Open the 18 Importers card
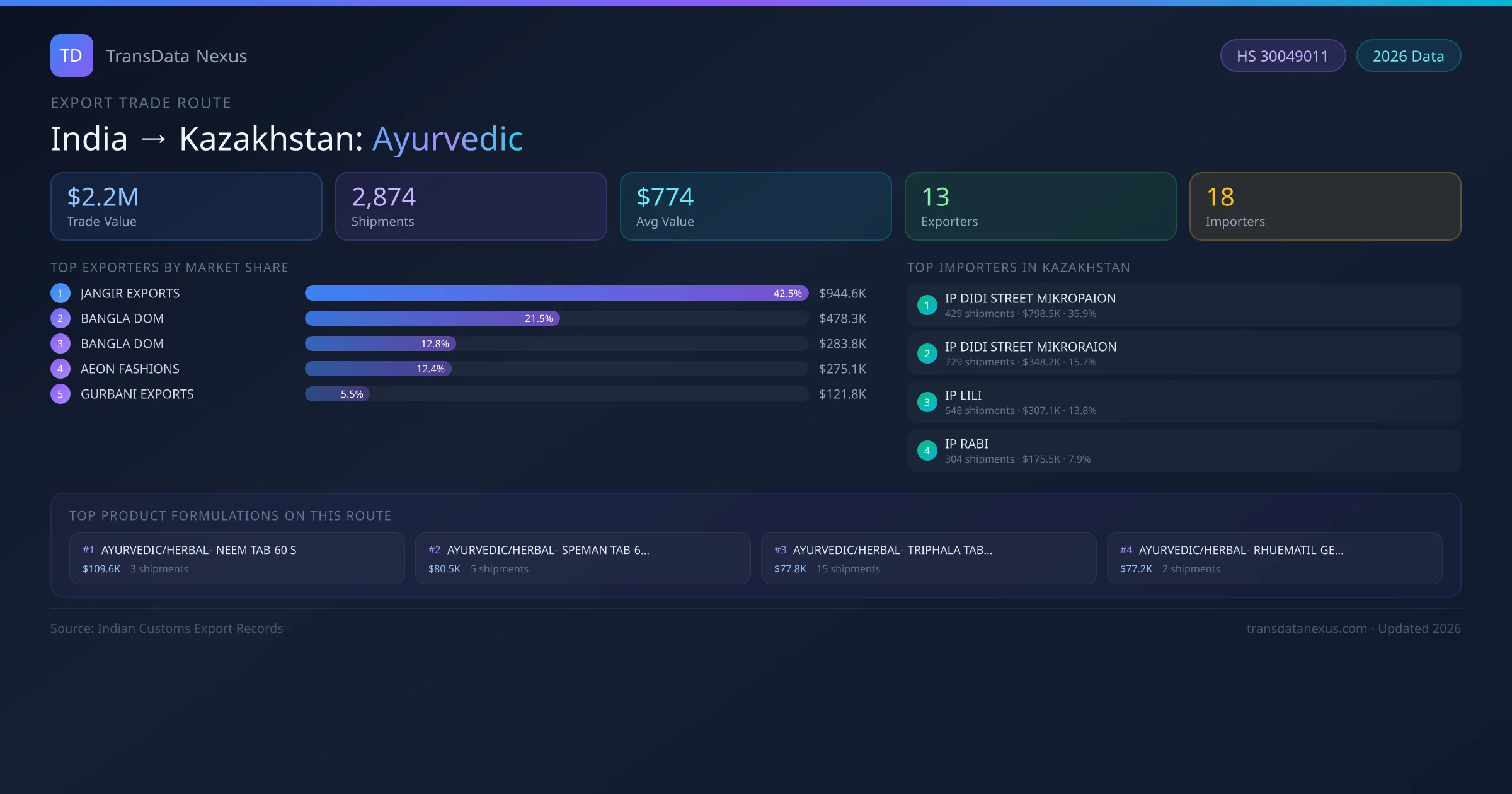This screenshot has height=794, width=1512. coord(1325,206)
